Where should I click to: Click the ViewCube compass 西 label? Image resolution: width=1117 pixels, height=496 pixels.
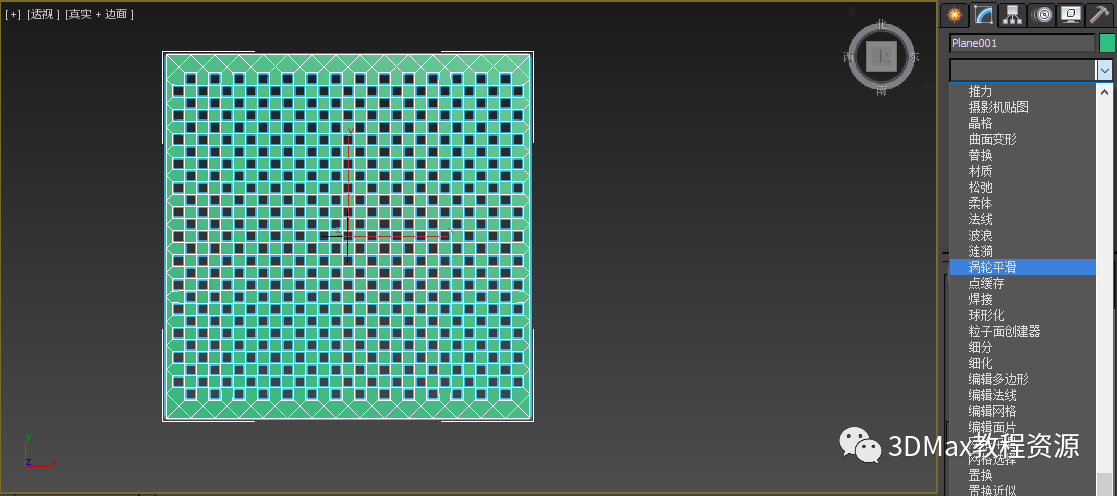click(x=849, y=57)
